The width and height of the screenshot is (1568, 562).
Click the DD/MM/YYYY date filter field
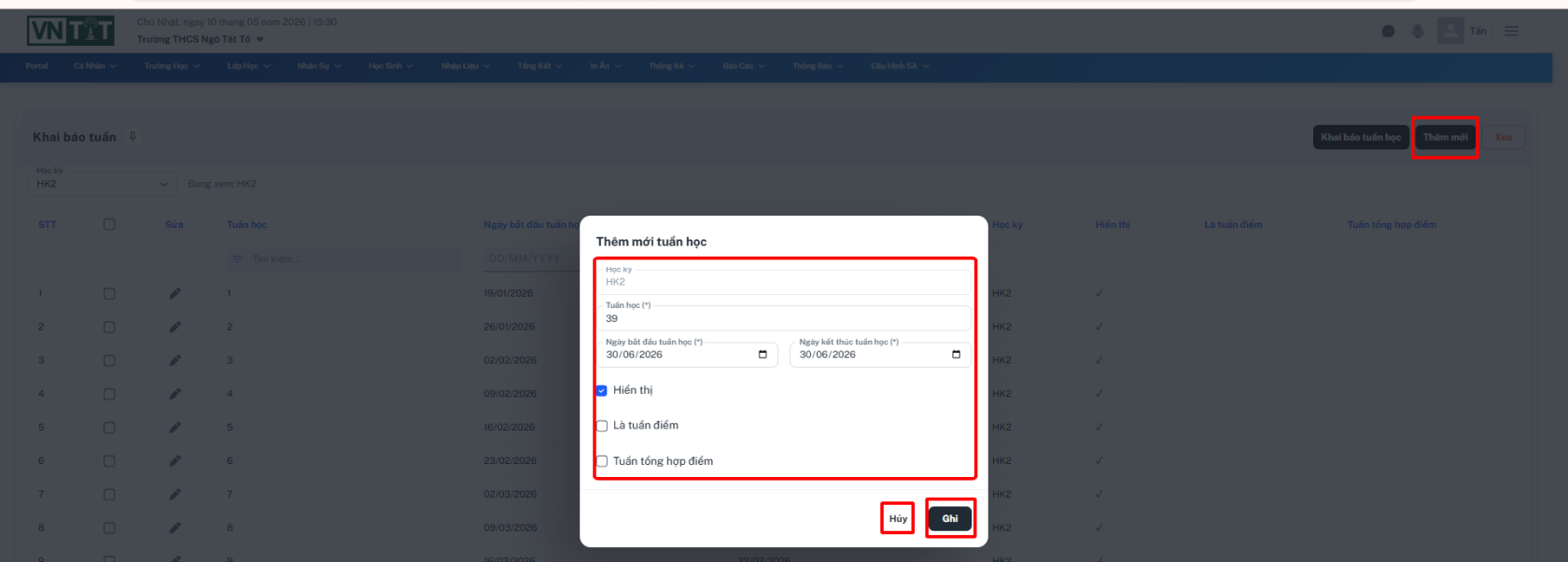[532, 259]
